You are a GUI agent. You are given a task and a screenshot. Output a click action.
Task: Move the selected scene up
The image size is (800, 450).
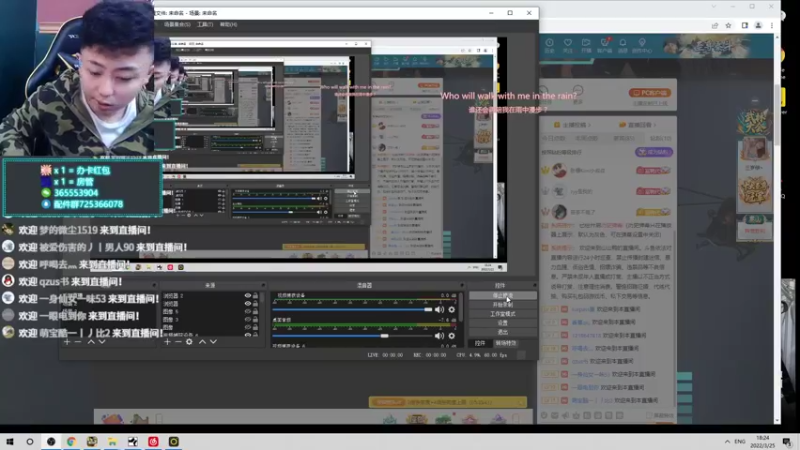[91, 341]
